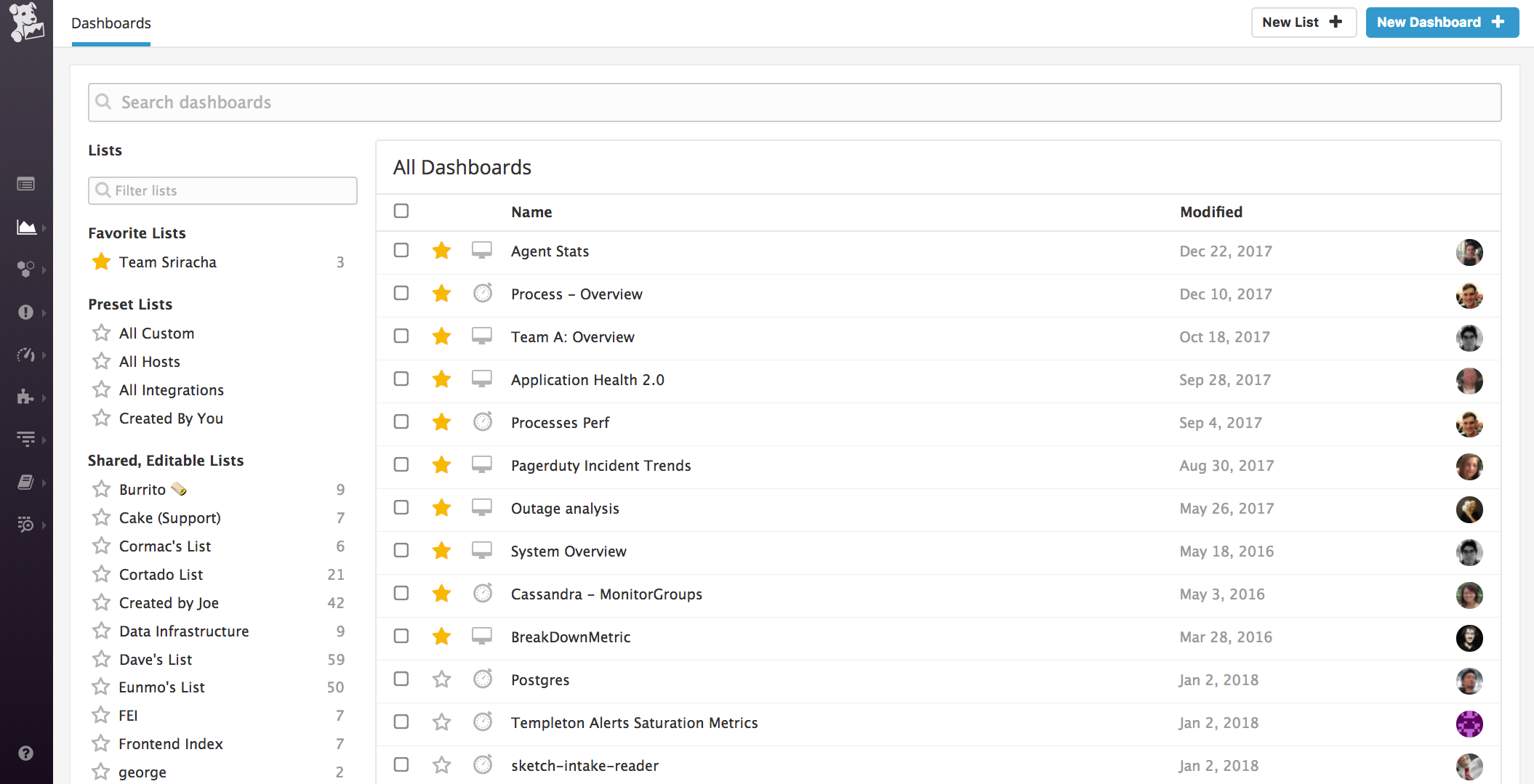Click the Datadog dog logo

point(26,22)
